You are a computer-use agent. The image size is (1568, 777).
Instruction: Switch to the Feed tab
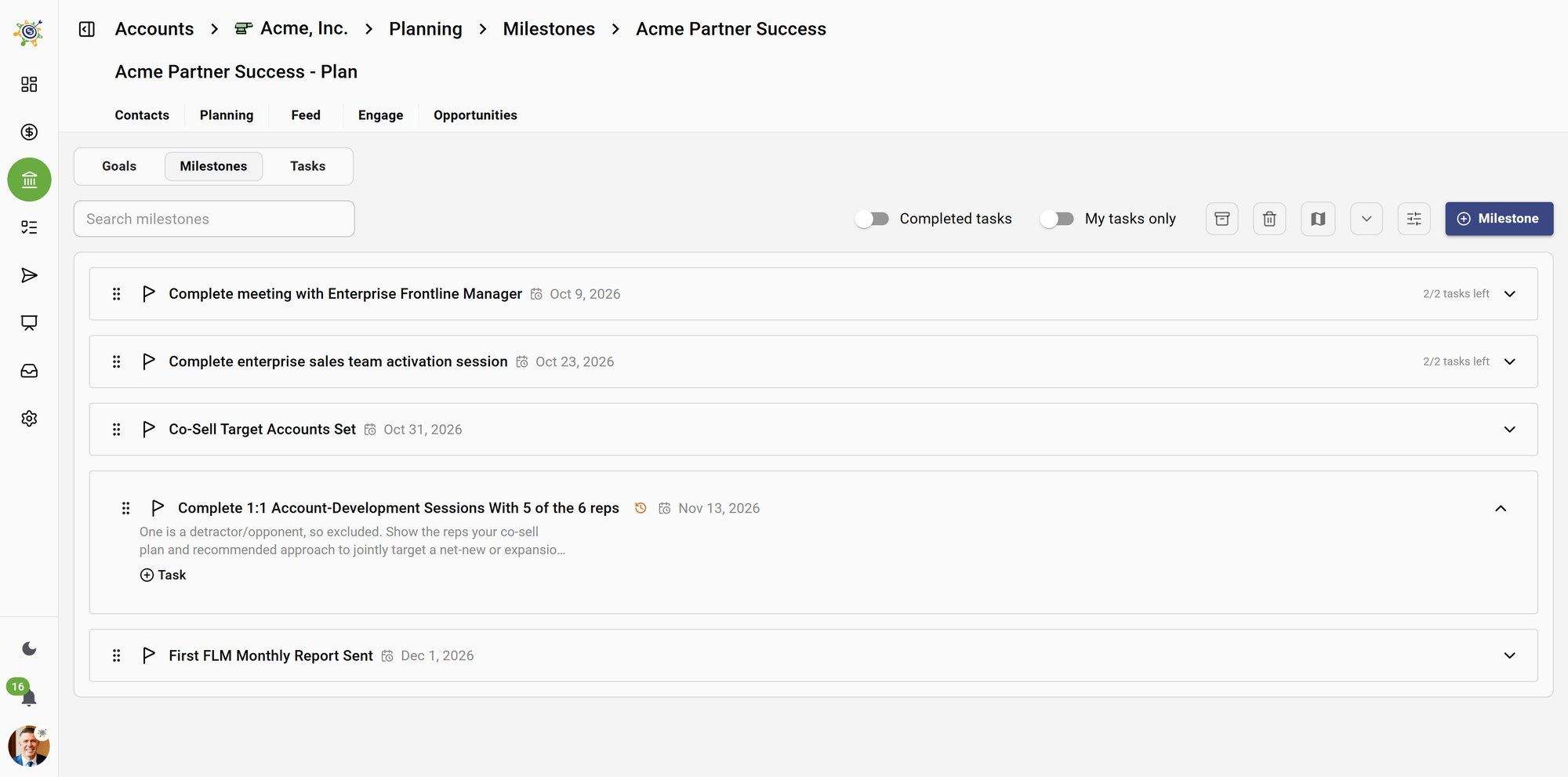[306, 115]
